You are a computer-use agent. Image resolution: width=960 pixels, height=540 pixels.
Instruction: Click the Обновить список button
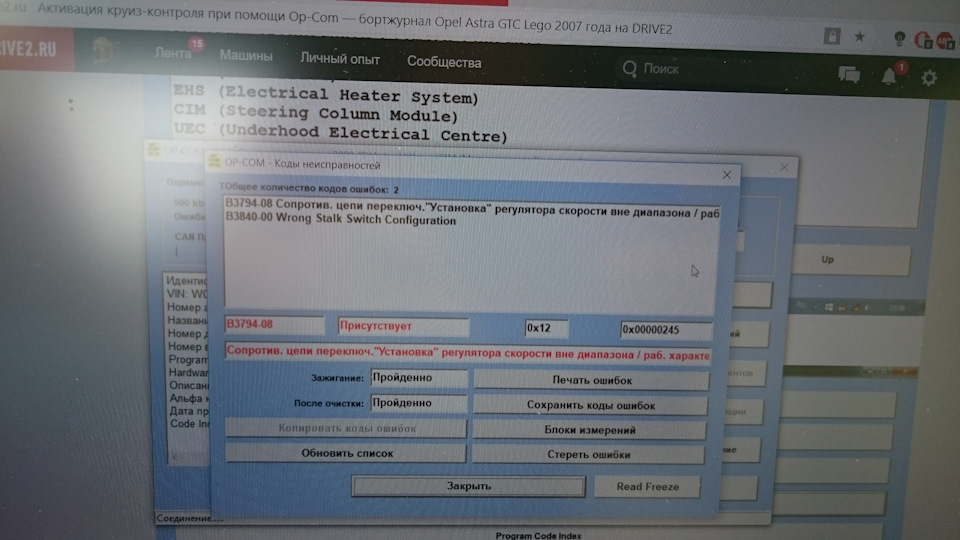tap(346, 453)
